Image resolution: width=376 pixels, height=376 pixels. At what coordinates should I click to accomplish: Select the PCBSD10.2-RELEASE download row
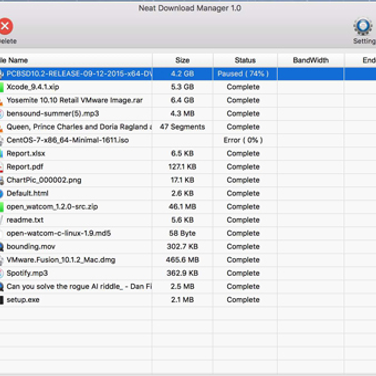(188, 74)
